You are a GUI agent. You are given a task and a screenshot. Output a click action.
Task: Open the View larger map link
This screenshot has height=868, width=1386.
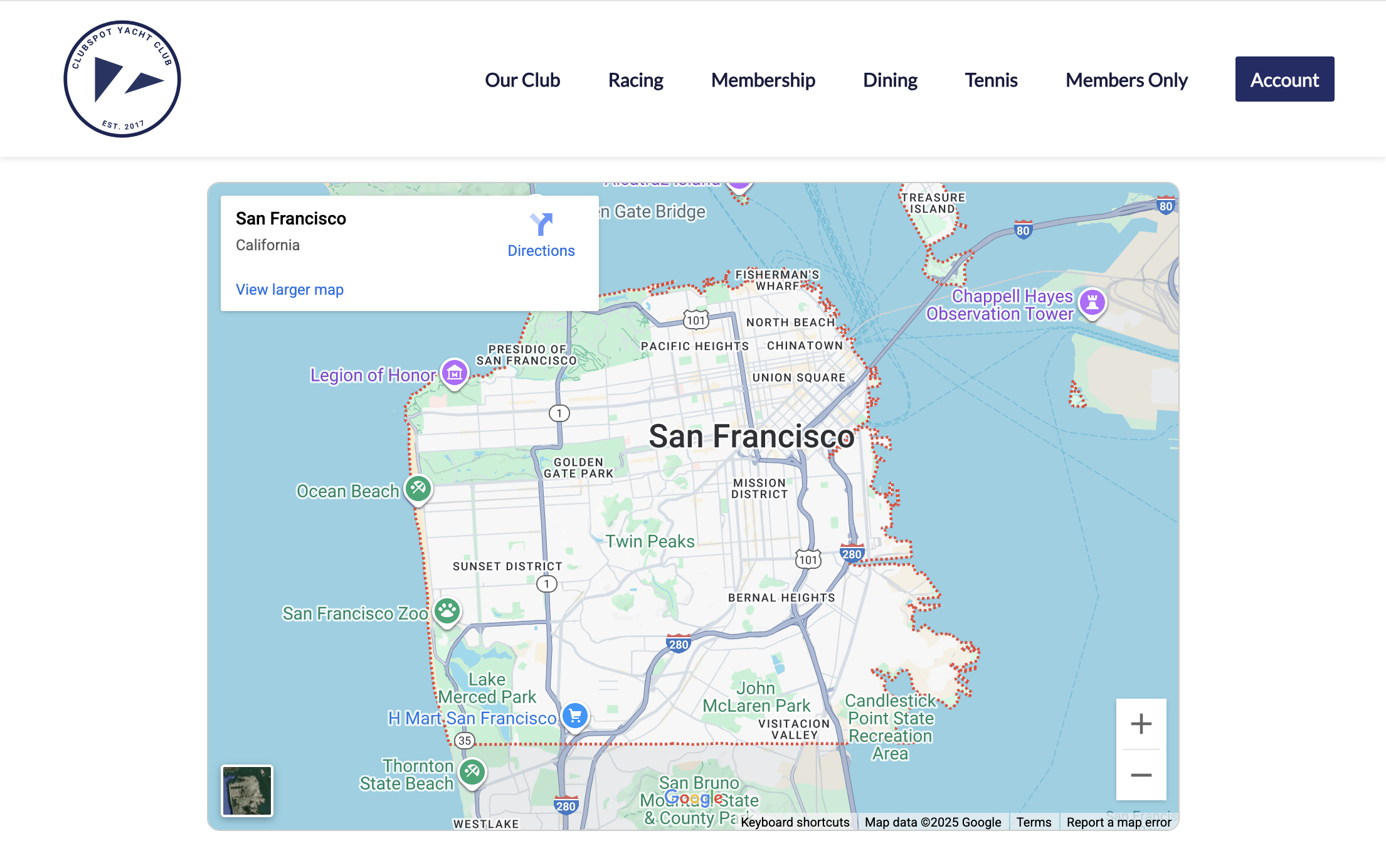click(290, 289)
